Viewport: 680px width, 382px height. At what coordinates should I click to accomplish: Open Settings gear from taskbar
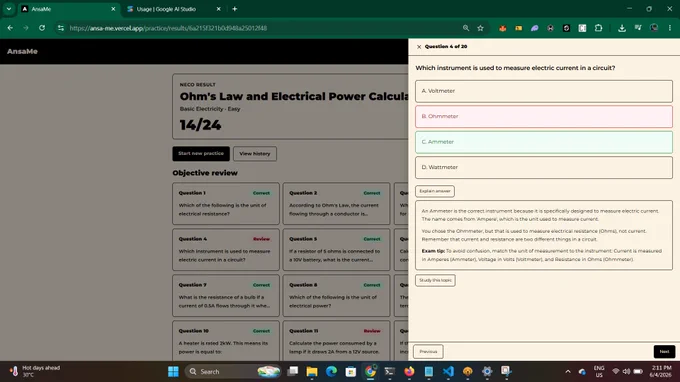487,372
